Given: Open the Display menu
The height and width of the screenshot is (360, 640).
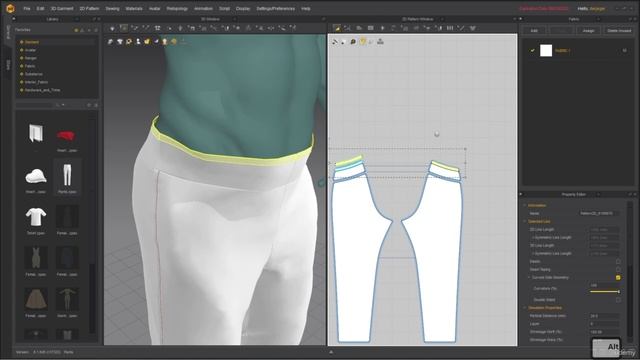Looking at the screenshot, I should pyautogui.click(x=243, y=9).
